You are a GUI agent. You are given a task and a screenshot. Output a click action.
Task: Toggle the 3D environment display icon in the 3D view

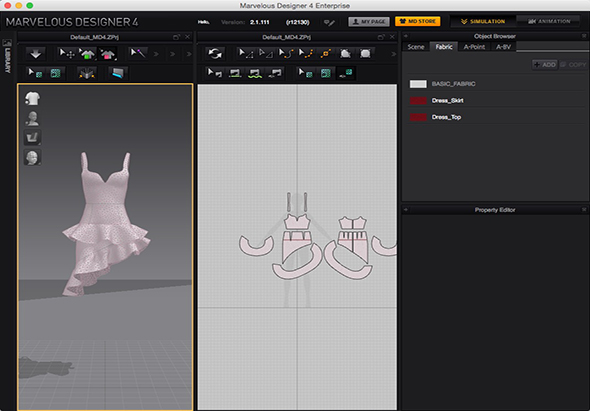33,138
